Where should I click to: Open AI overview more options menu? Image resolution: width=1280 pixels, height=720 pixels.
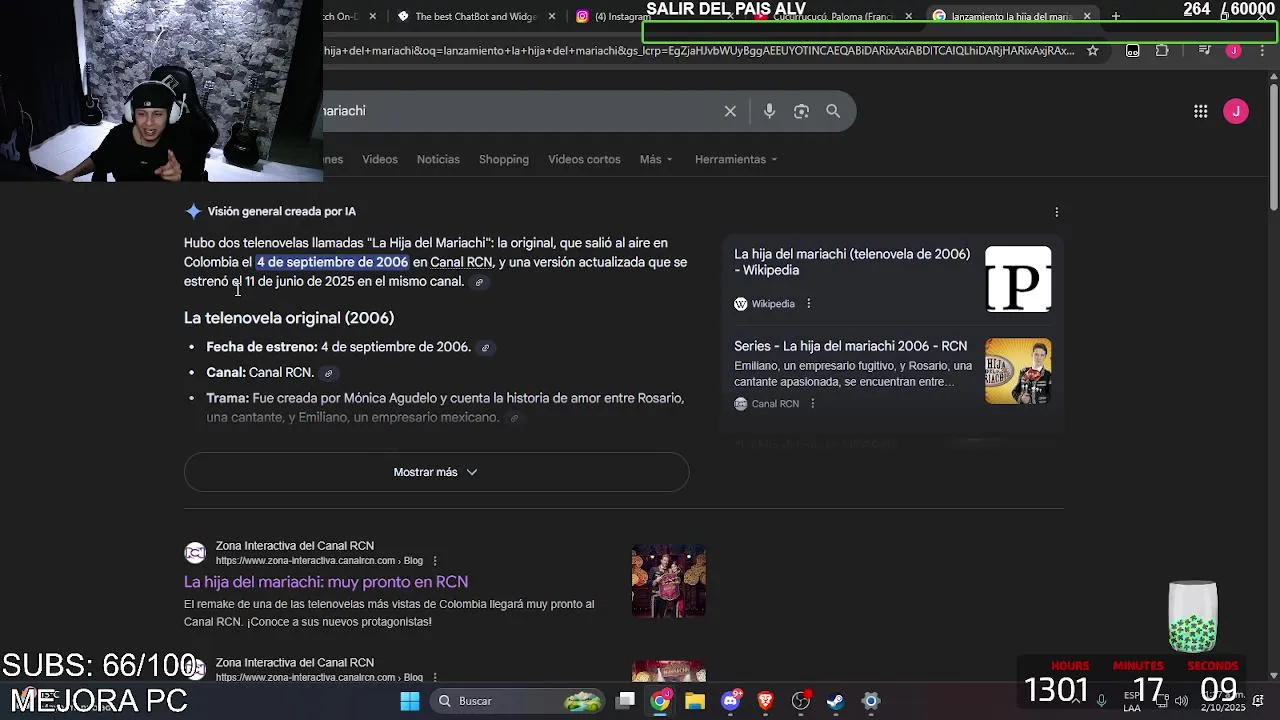[1056, 212]
